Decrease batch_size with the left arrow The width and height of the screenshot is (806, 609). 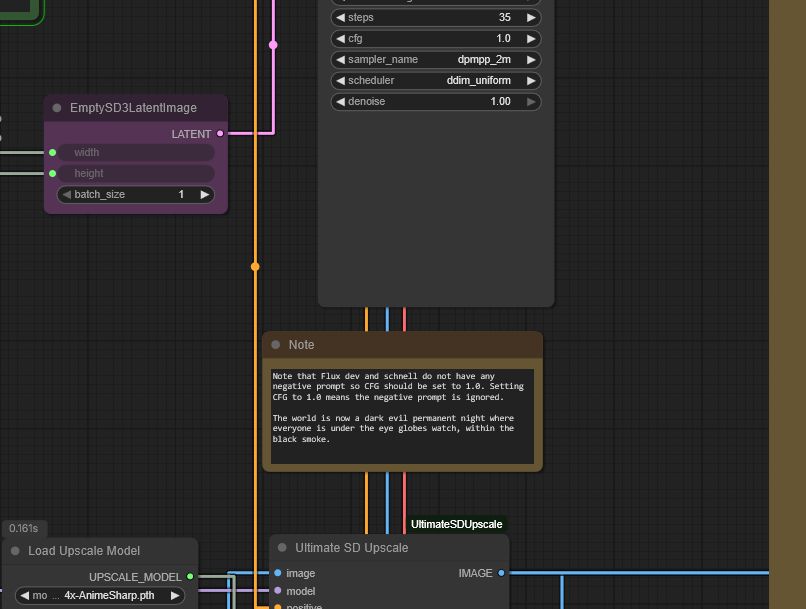[66, 195]
